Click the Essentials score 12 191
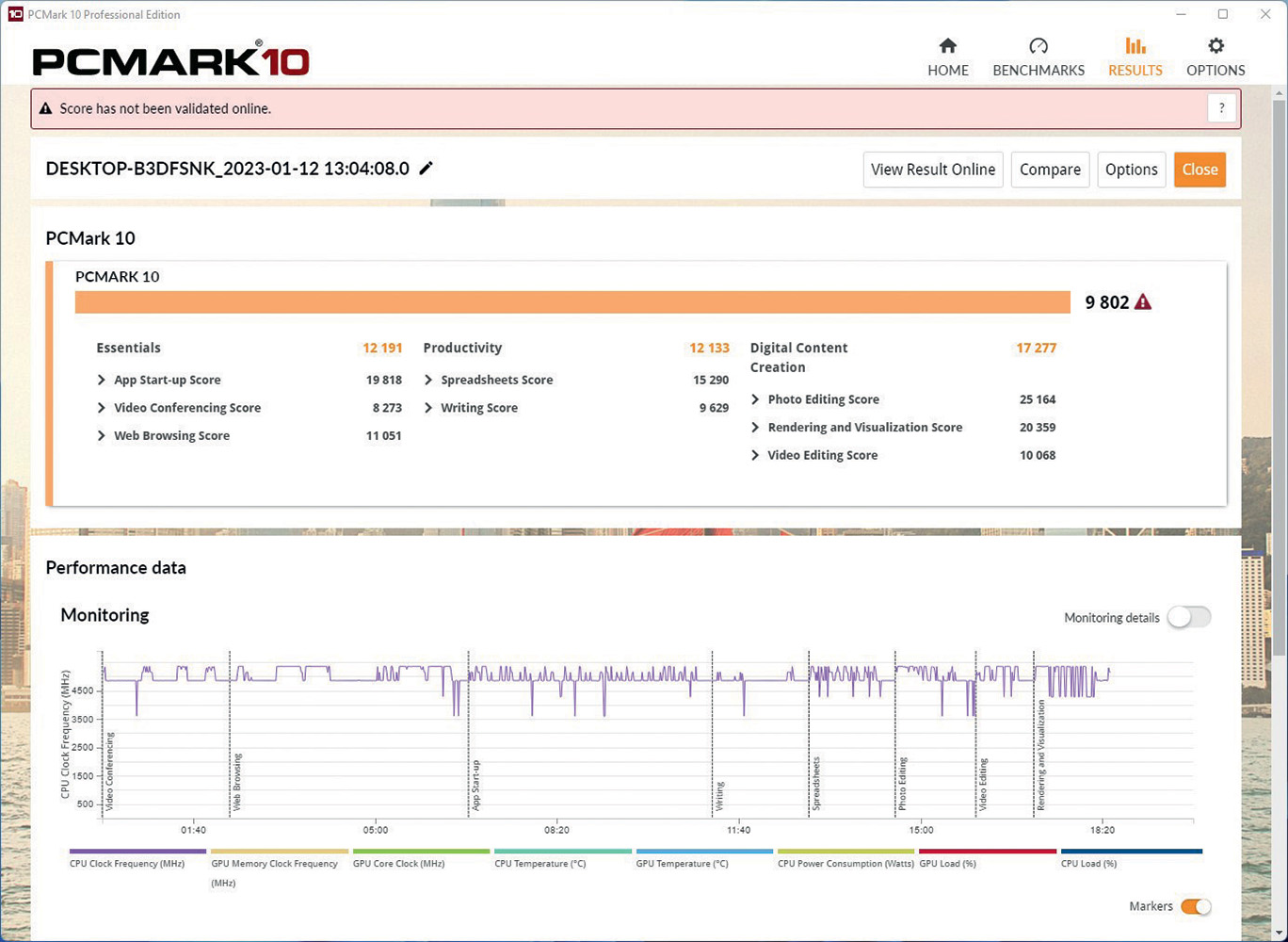Screen dimensions: 1288x942 pyautogui.click(x=382, y=348)
